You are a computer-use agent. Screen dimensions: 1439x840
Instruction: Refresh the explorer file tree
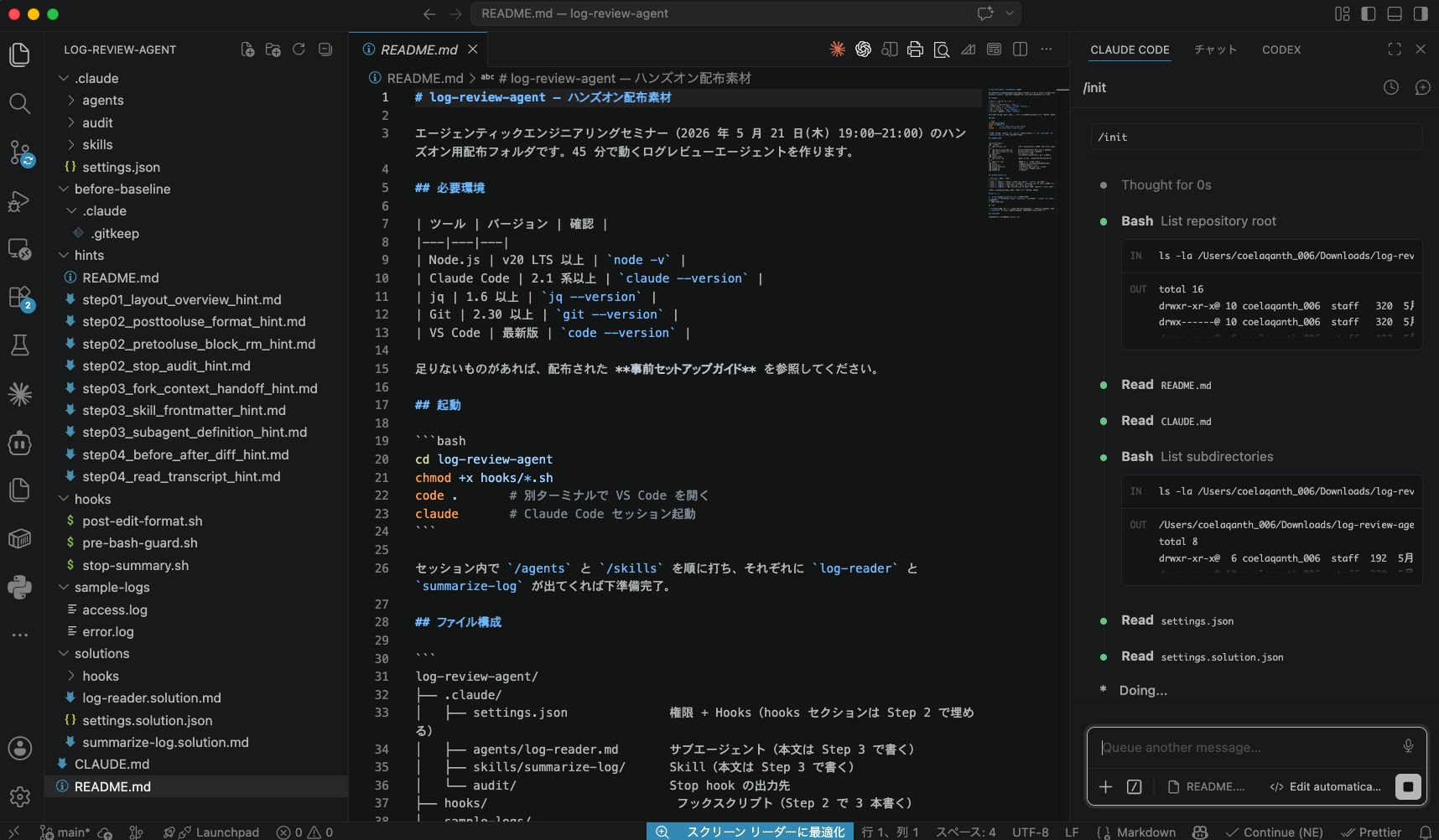(x=299, y=49)
